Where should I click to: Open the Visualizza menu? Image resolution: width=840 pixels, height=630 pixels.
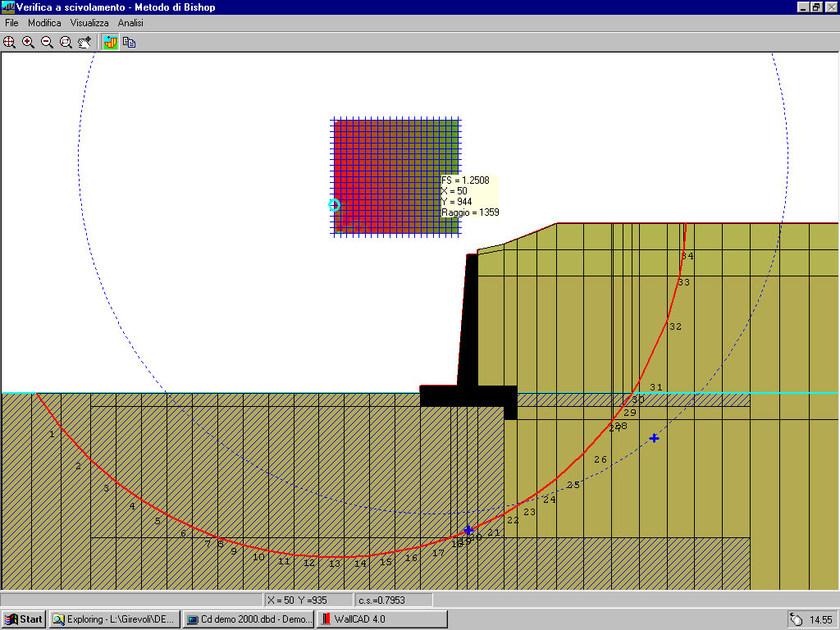pyautogui.click(x=89, y=22)
